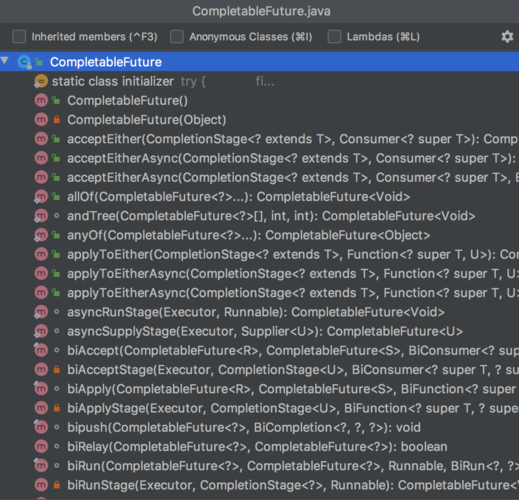Select the CompletableFuture(Object) constructor
519x500 pixels.
pos(259,120)
